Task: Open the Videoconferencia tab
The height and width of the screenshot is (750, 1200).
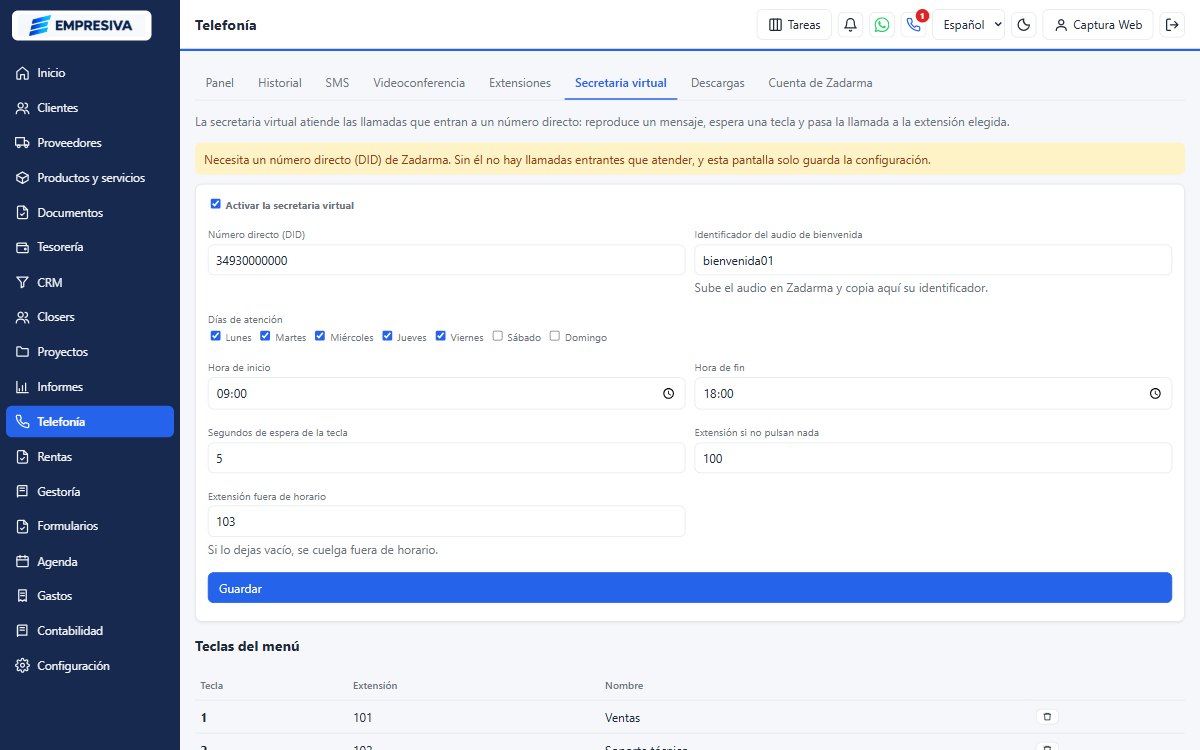Action: pos(419,83)
